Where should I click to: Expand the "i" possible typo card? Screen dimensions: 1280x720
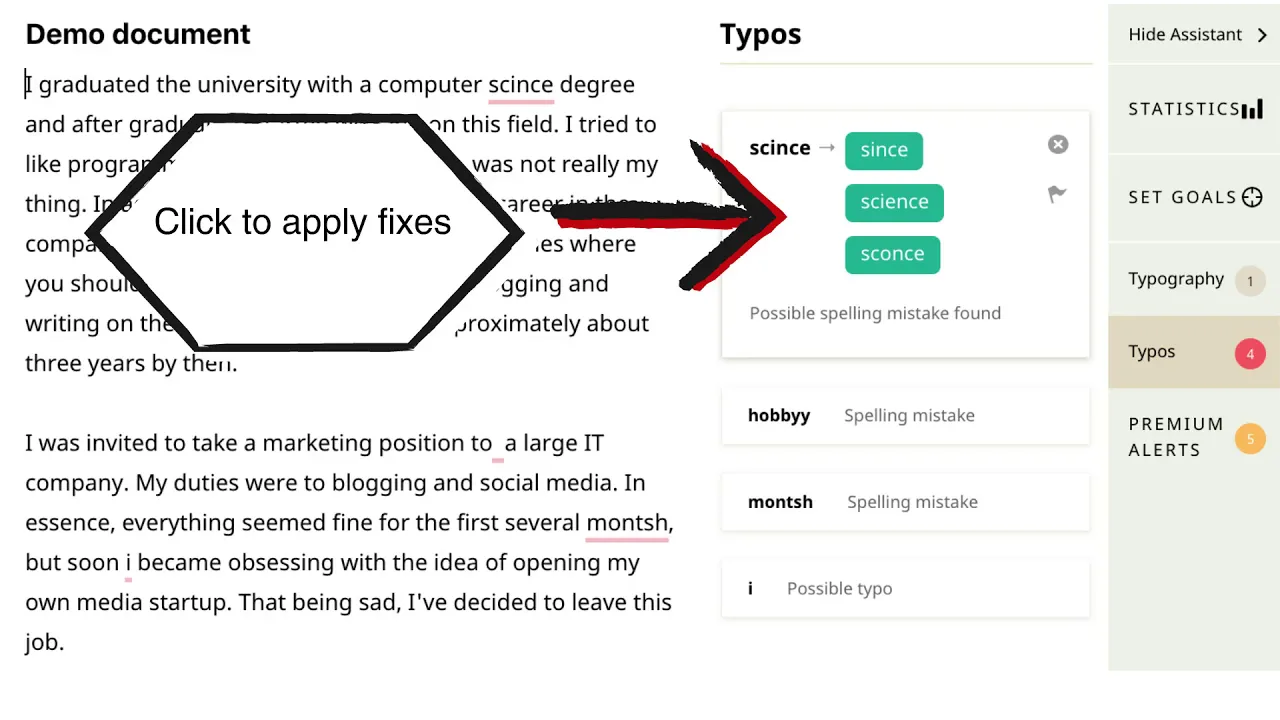coord(905,589)
